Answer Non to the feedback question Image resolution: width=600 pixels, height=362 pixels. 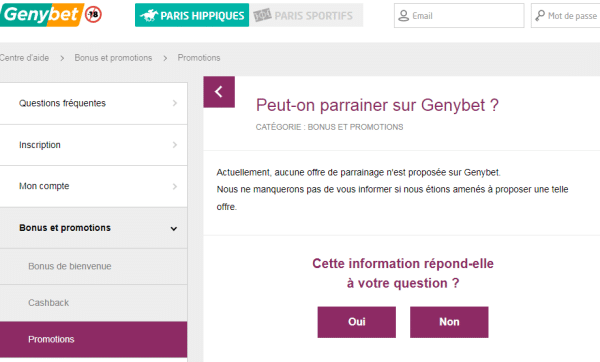point(449,322)
